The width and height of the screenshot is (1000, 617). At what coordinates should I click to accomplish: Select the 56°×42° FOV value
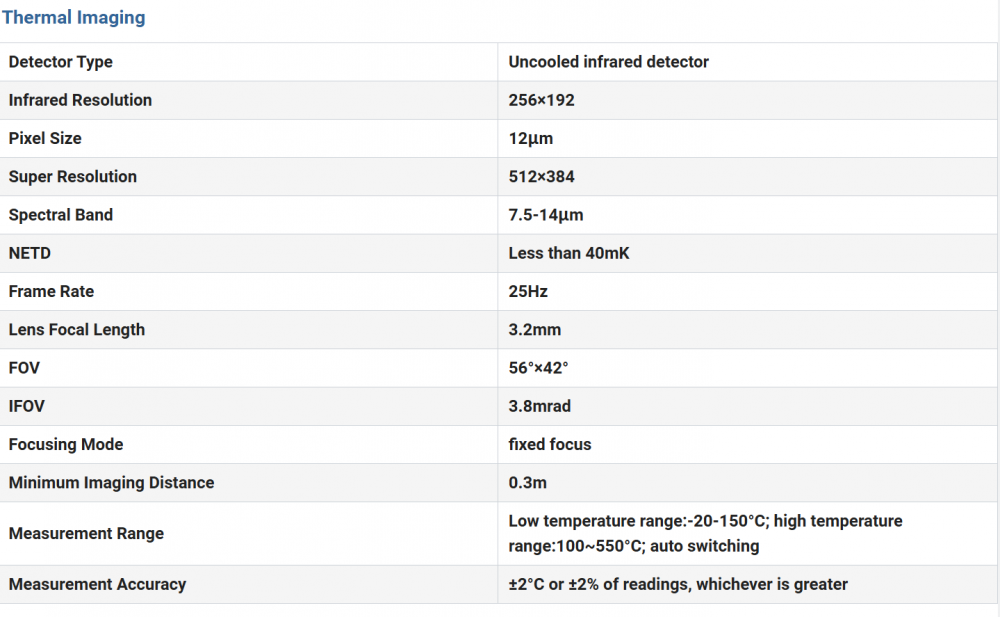click(x=538, y=368)
